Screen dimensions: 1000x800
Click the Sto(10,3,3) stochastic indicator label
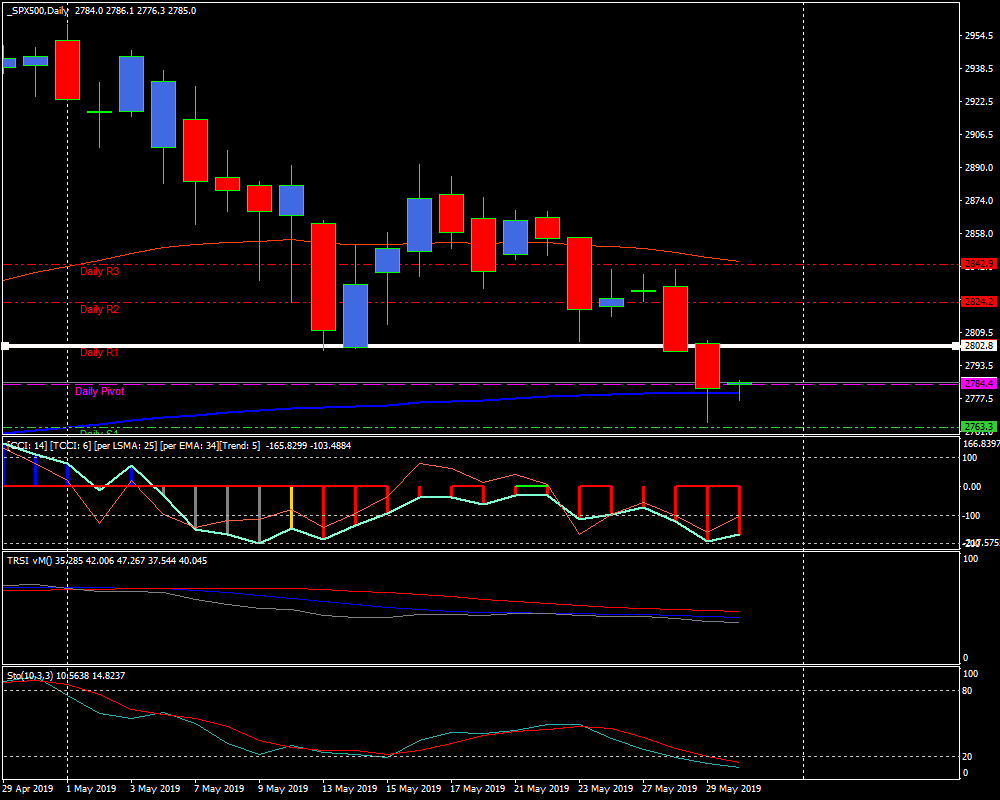(30, 676)
